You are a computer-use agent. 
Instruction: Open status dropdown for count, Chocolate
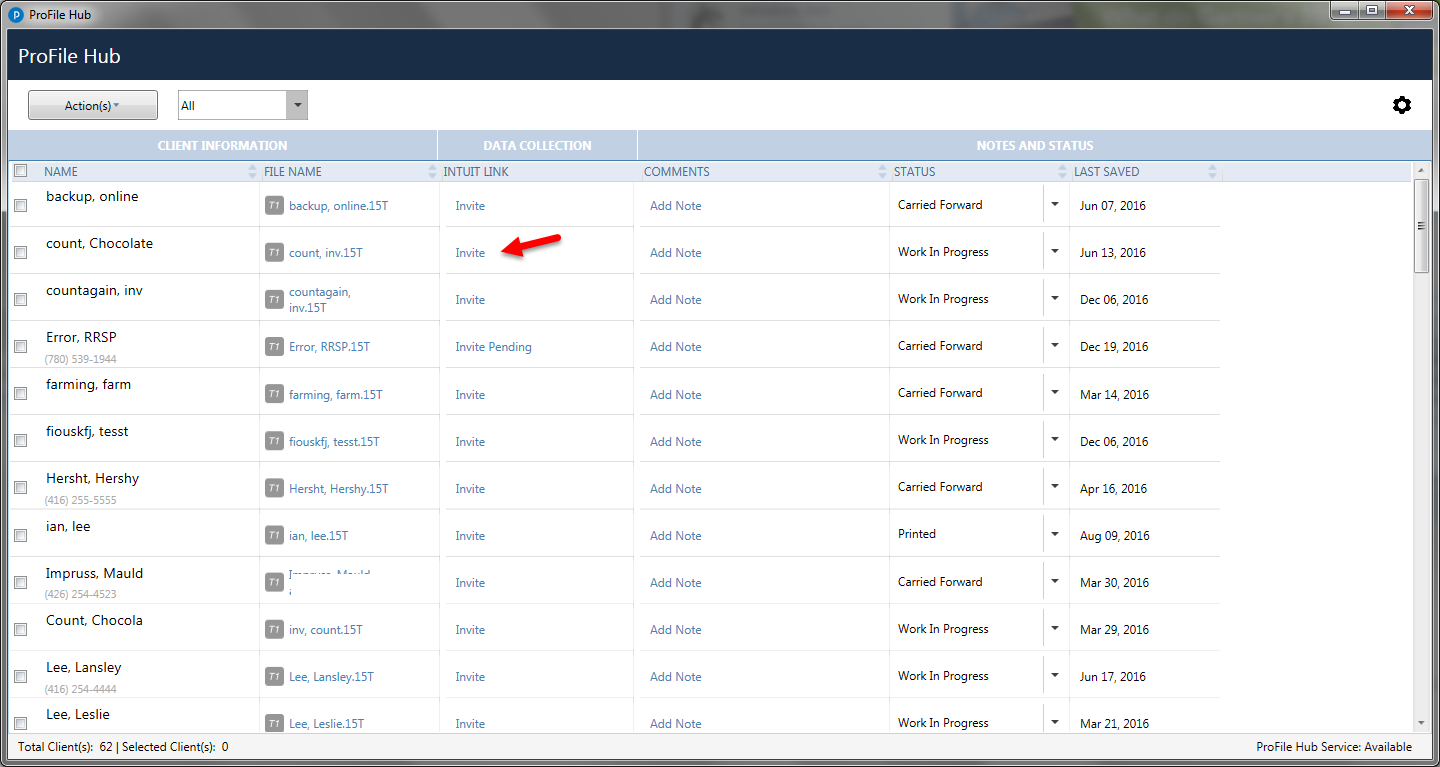(x=1055, y=251)
